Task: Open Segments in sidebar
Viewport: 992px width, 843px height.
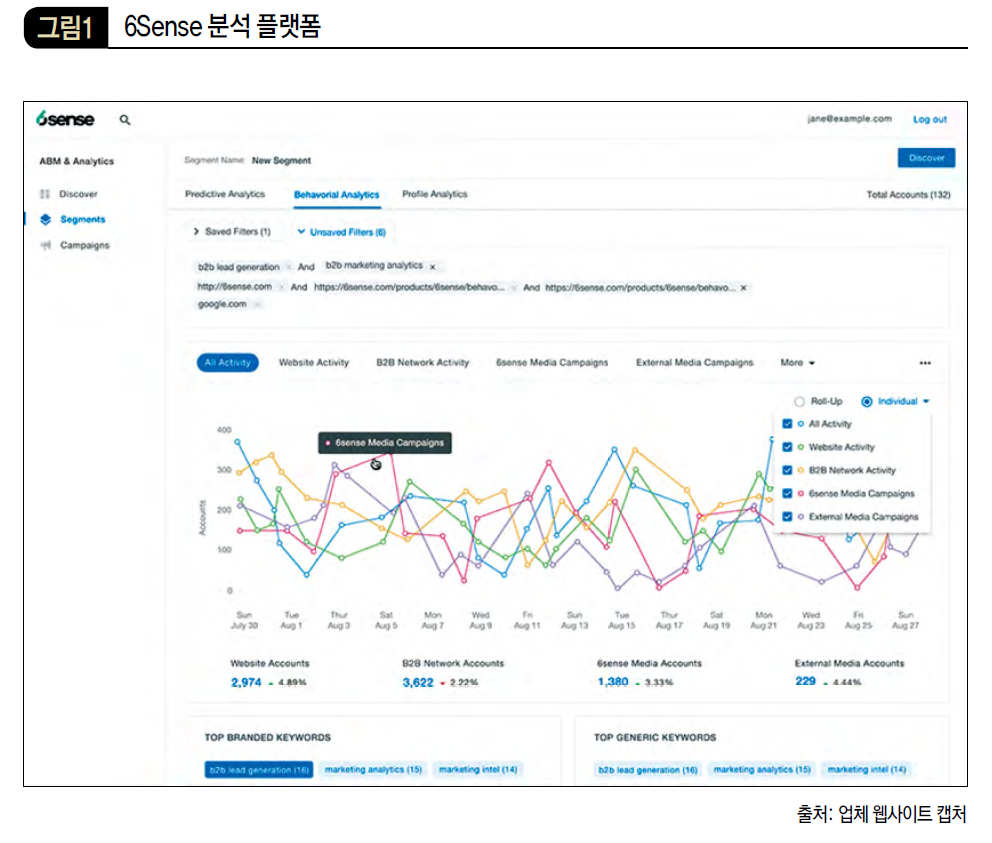Action: 83,220
